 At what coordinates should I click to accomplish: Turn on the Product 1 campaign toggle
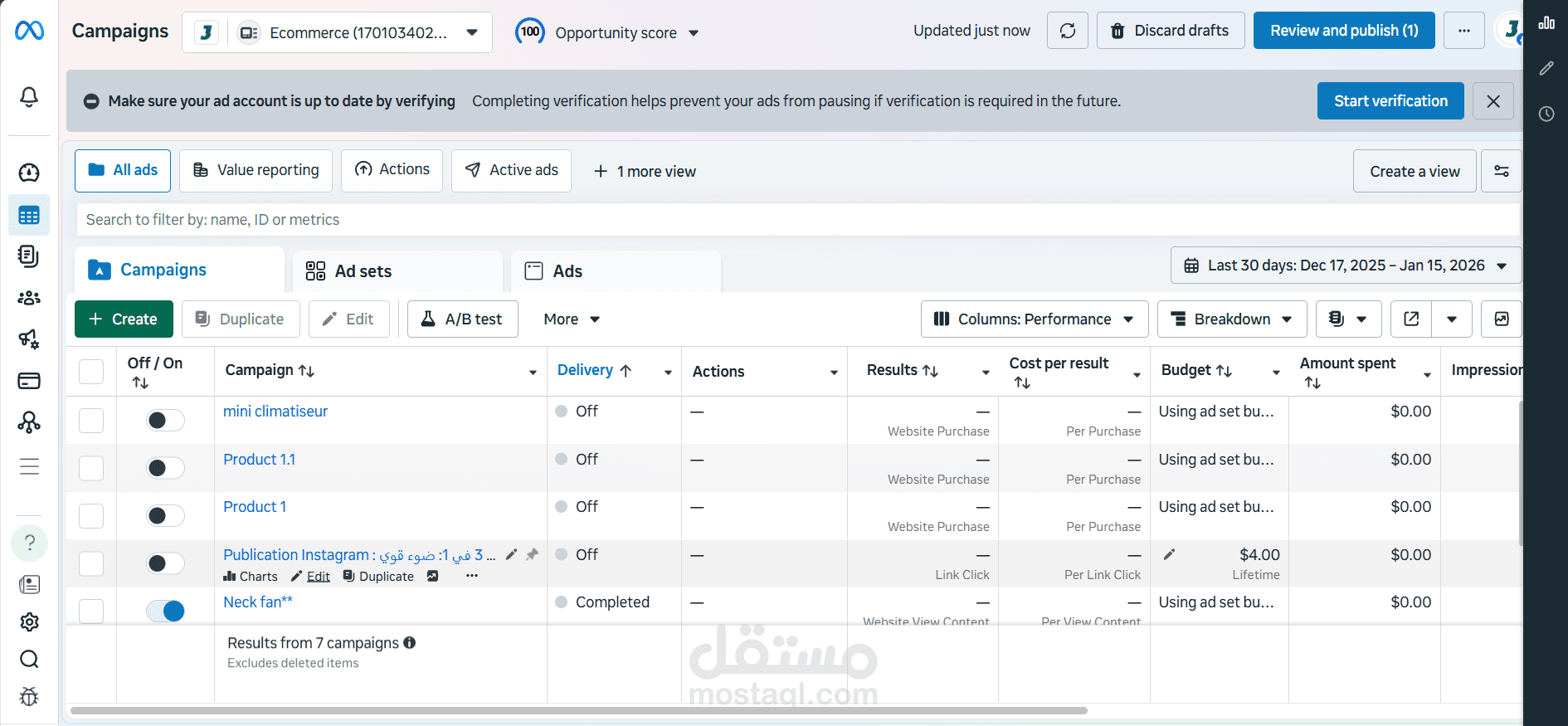pyautogui.click(x=165, y=516)
